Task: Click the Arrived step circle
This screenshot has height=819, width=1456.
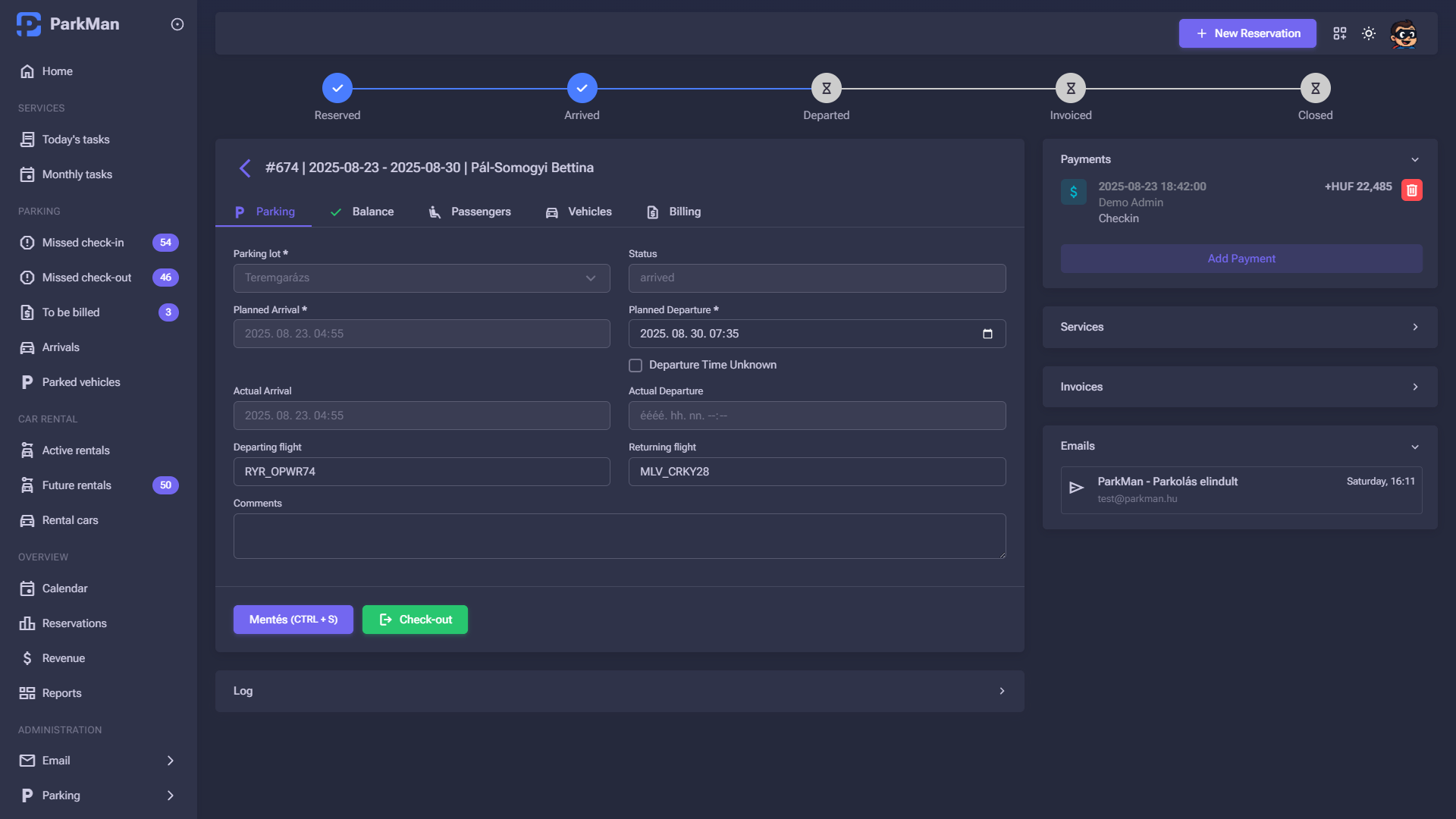Action: click(x=582, y=89)
